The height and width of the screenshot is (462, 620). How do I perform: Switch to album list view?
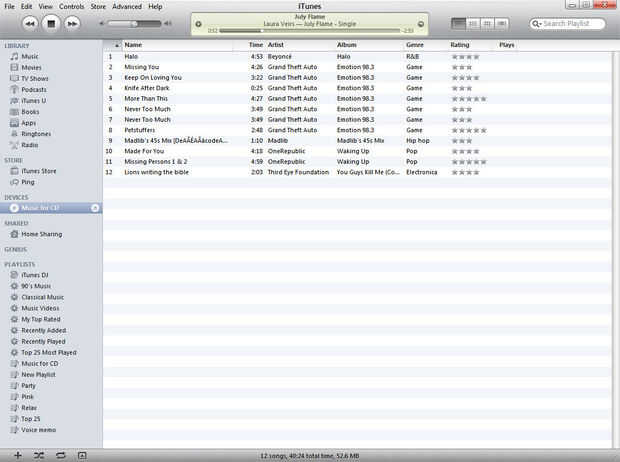pyautogui.click(x=473, y=24)
